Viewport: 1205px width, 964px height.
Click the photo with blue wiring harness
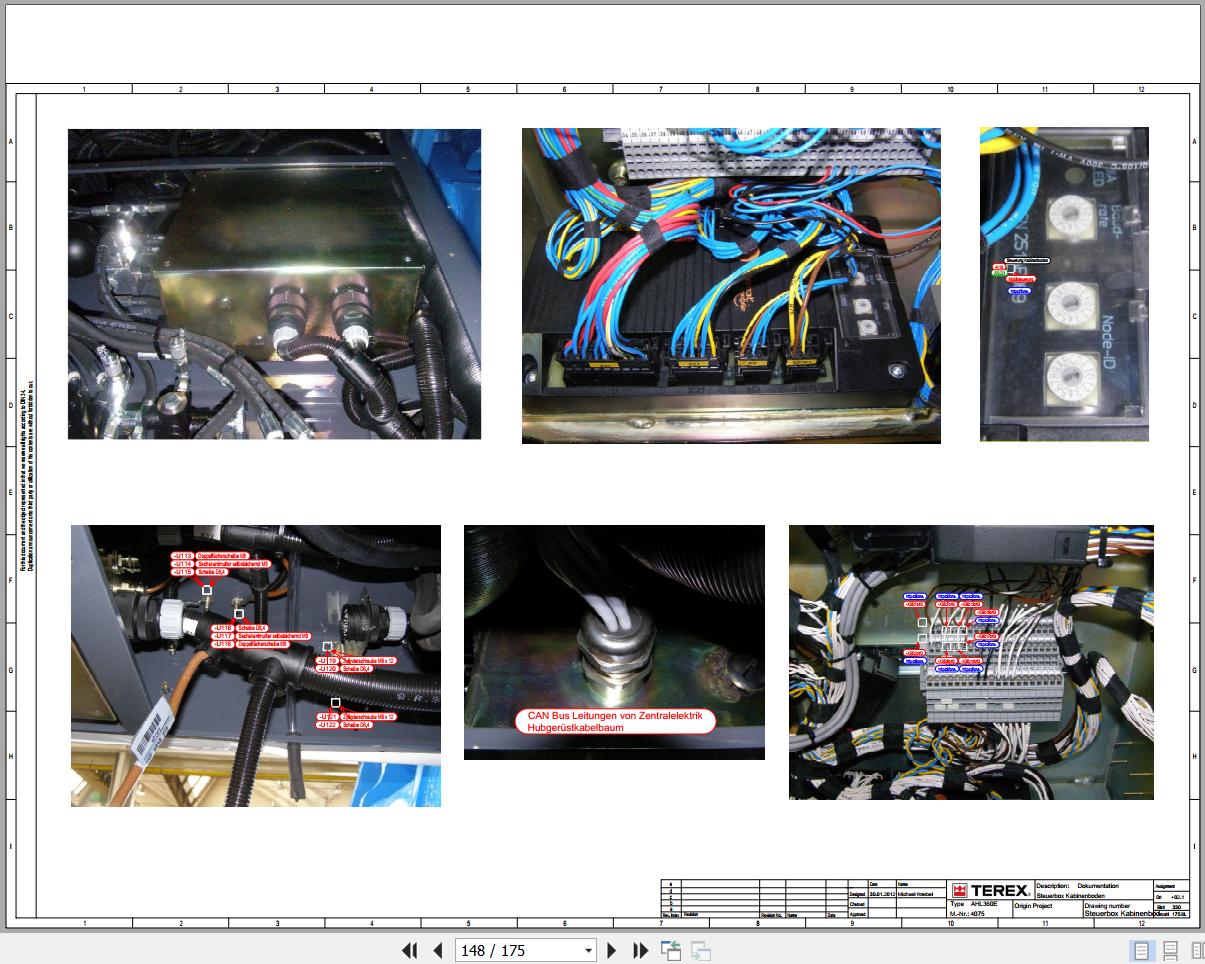pos(731,285)
